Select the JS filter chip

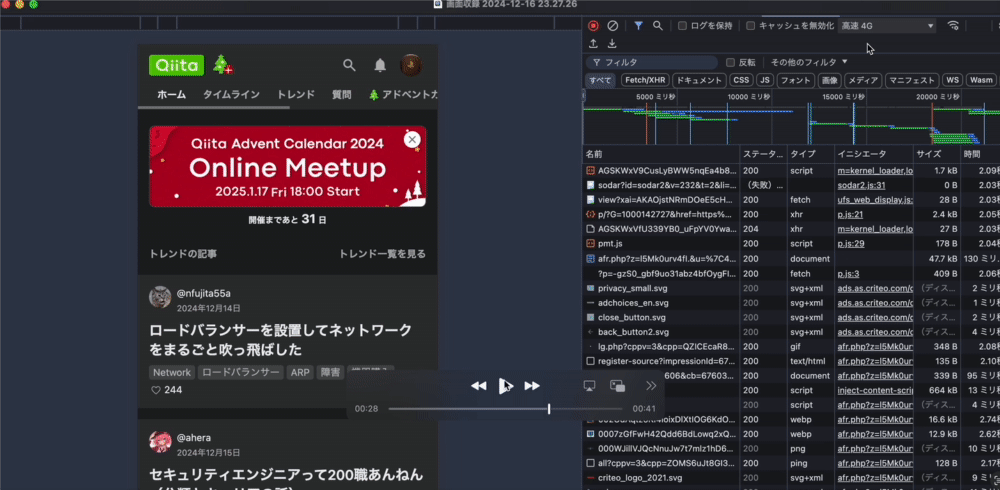(765, 80)
